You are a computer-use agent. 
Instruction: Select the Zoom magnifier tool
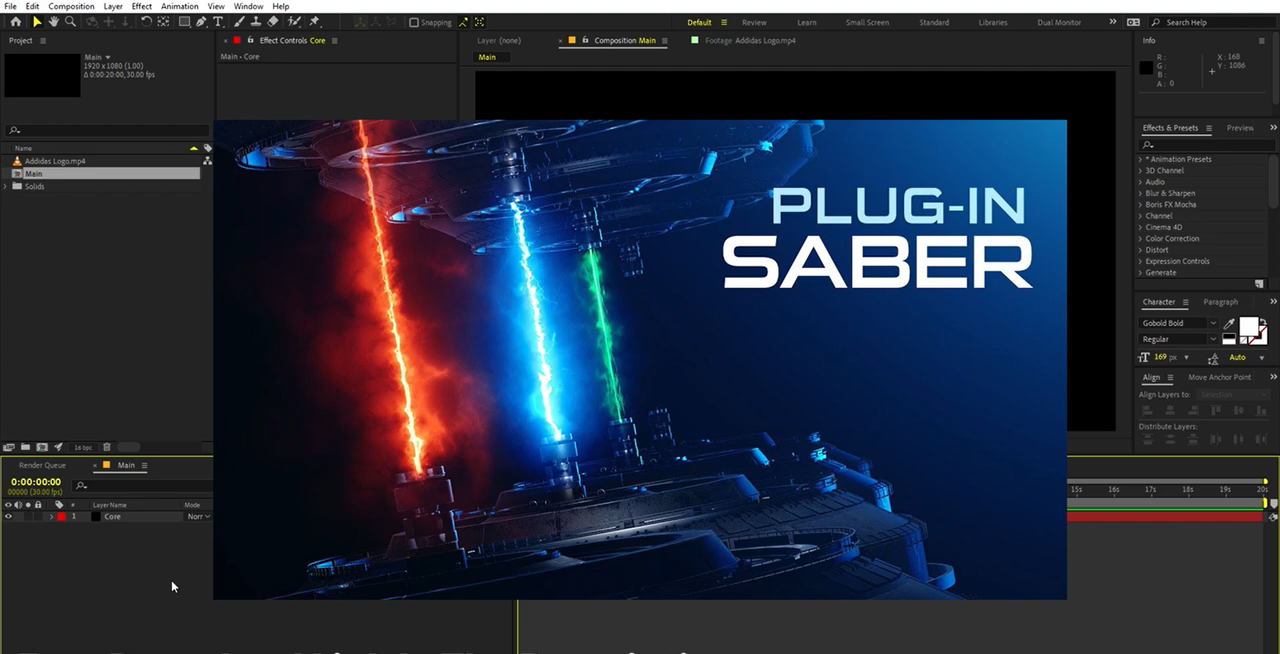[70, 22]
